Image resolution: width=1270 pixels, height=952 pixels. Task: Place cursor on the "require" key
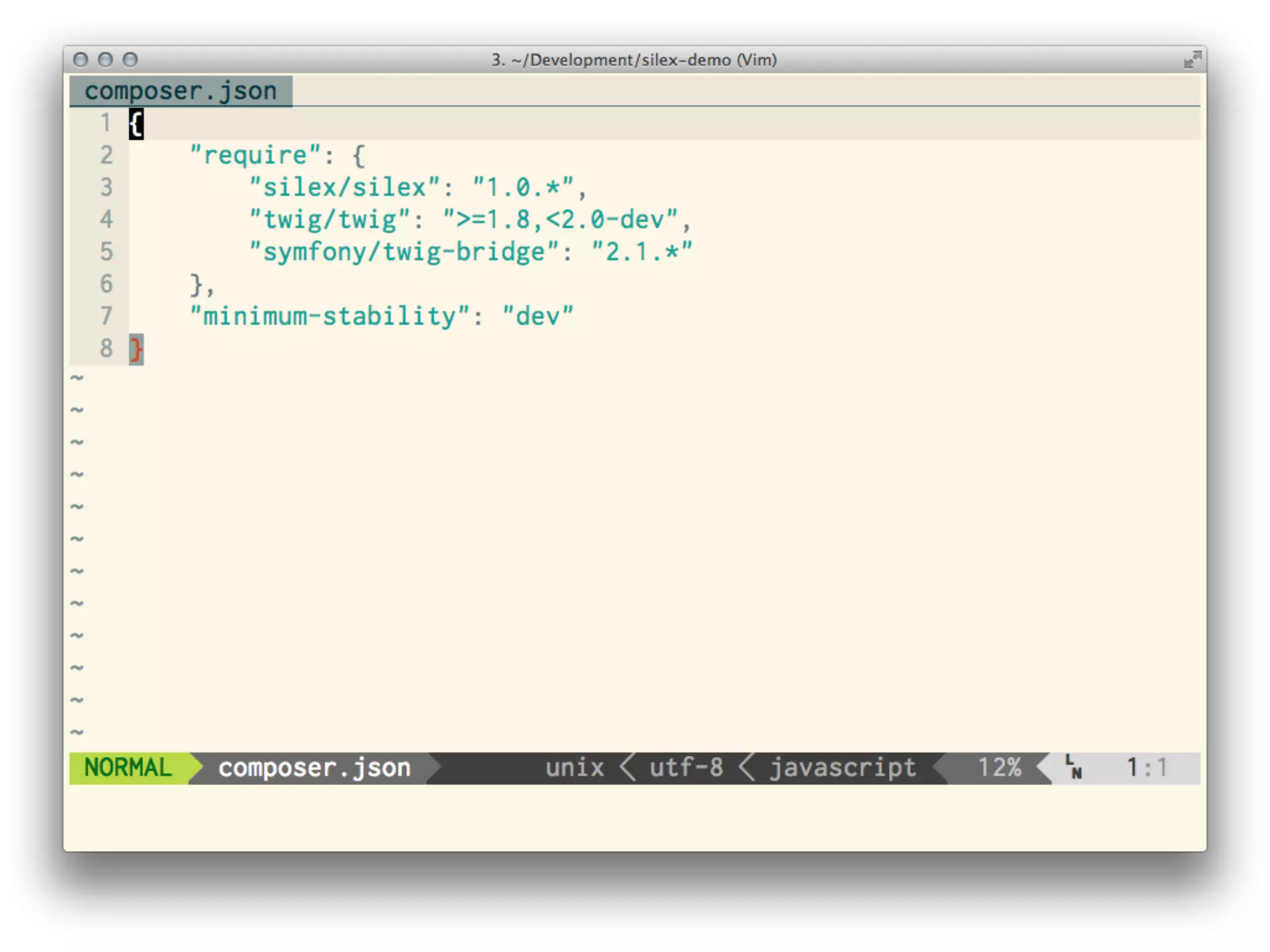pos(255,155)
